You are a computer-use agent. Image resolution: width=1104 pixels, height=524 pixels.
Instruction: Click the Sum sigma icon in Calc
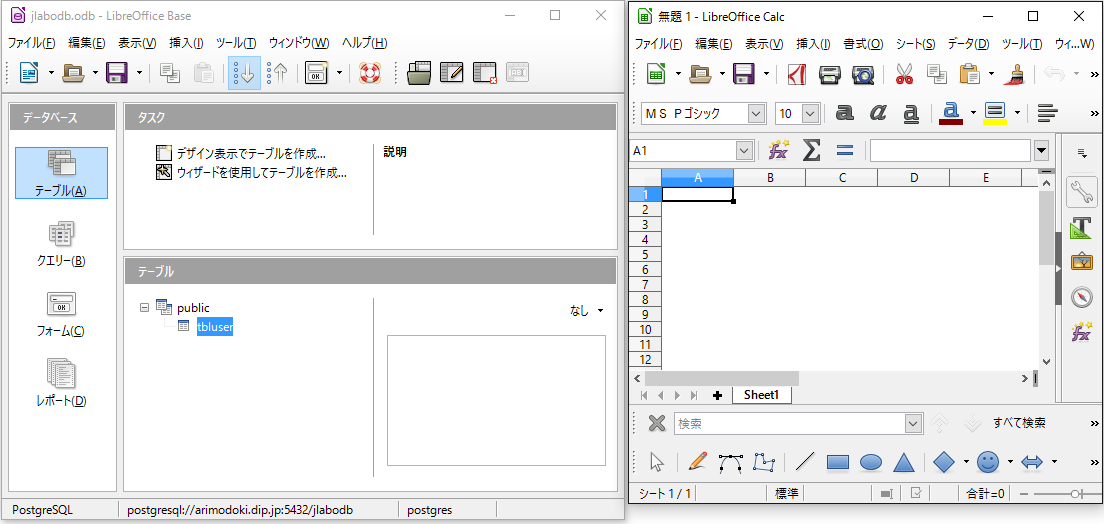812,150
